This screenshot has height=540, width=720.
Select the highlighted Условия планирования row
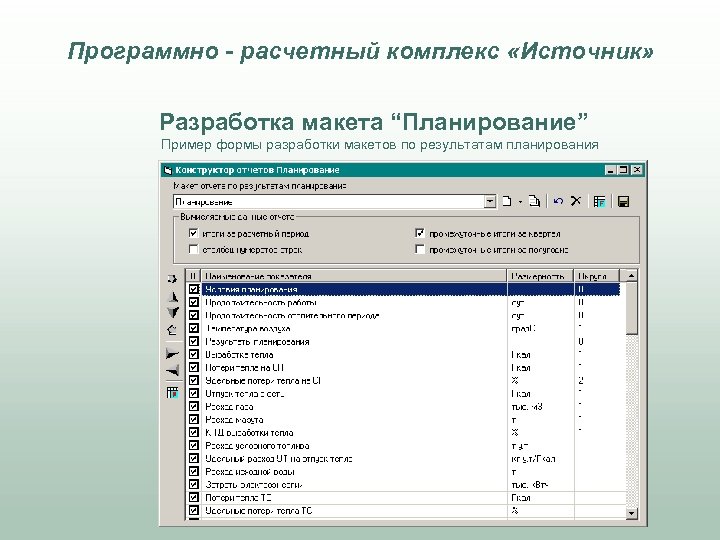tap(404, 289)
